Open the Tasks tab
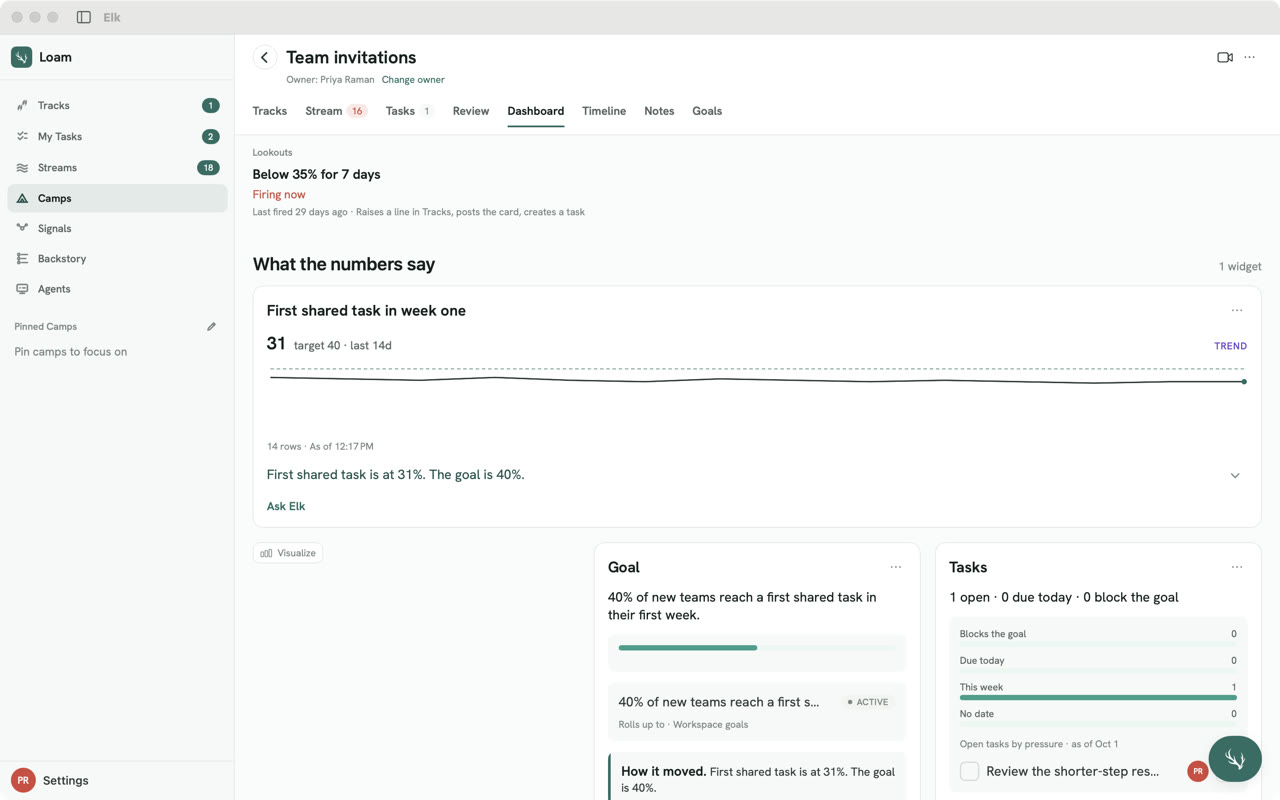The image size is (1280, 800). (x=409, y=111)
